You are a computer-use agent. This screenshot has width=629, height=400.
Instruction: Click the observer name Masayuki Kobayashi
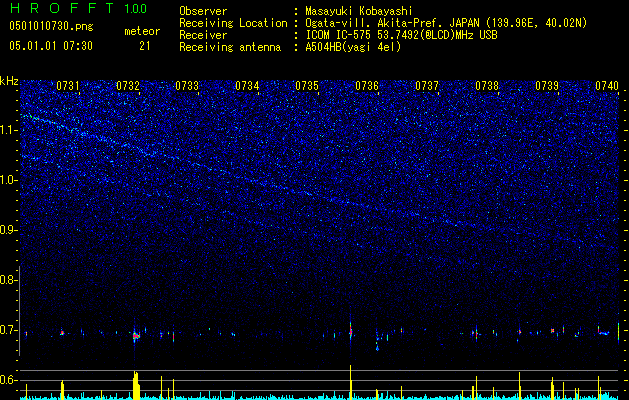pos(359,11)
